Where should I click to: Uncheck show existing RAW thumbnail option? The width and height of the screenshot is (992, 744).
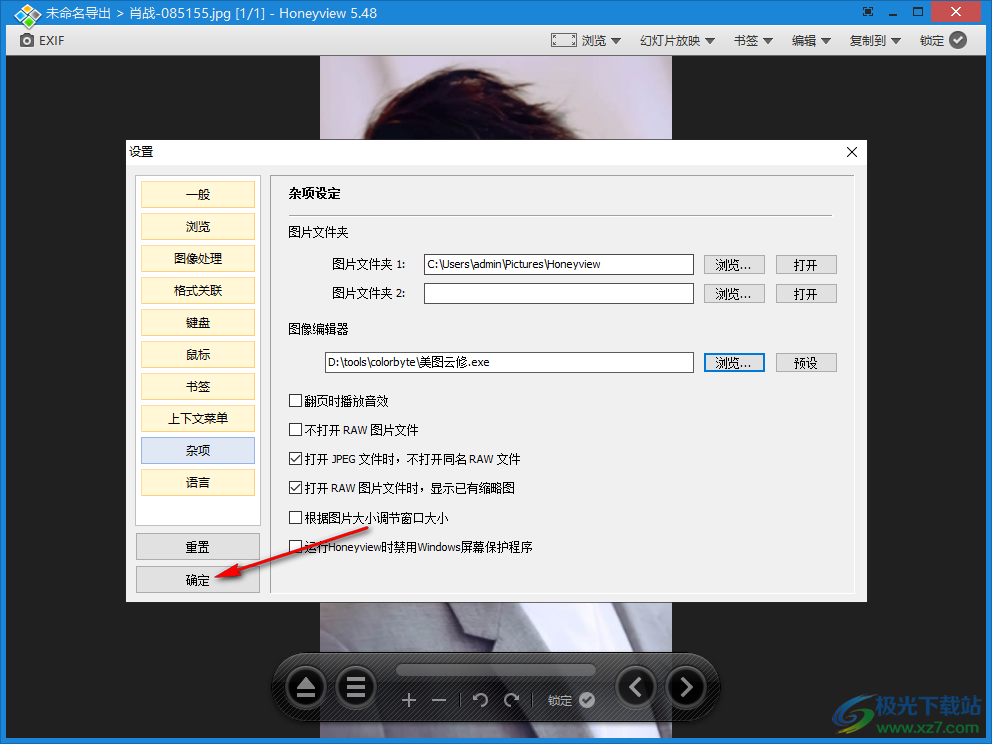pyautogui.click(x=295, y=488)
